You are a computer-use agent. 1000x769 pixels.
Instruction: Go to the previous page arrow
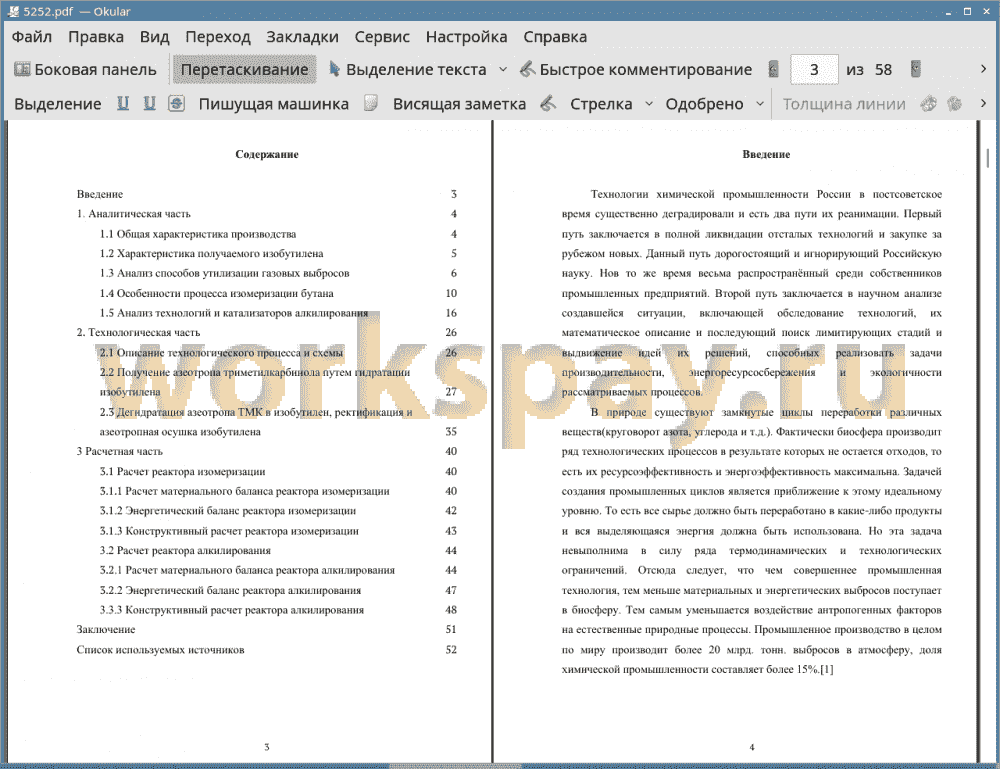coord(773,69)
